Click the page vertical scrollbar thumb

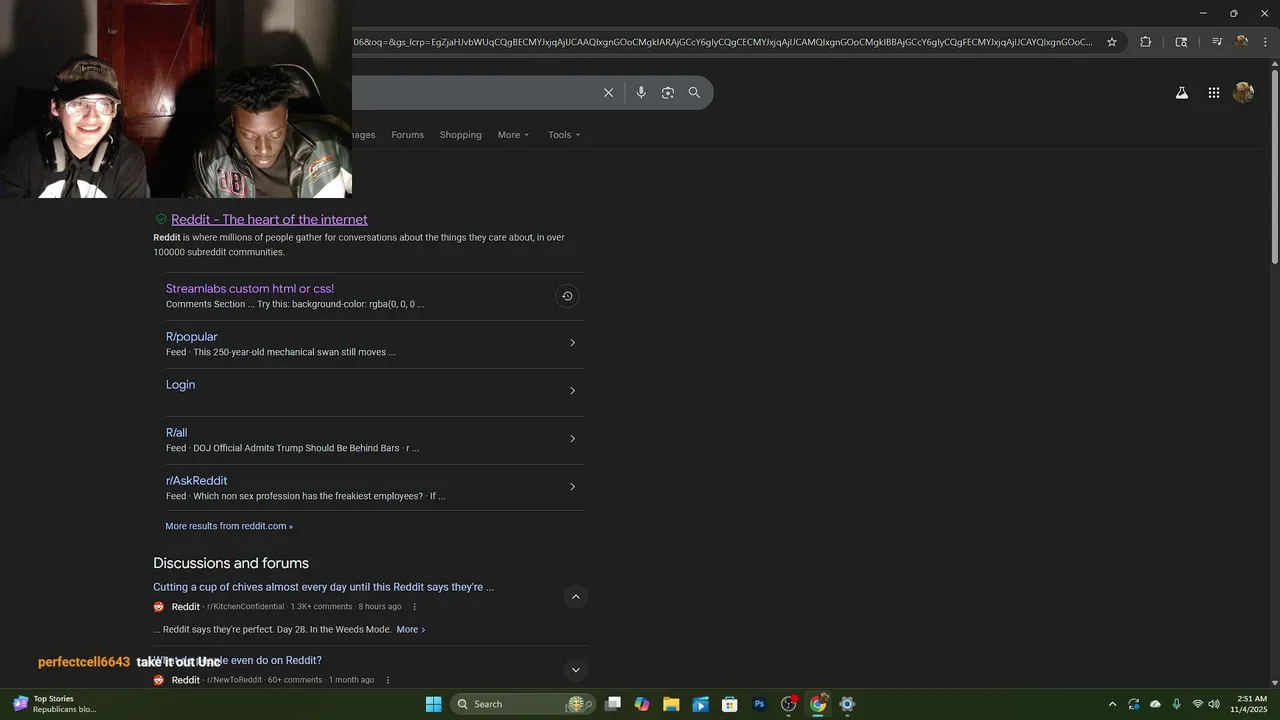[1274, 166]
